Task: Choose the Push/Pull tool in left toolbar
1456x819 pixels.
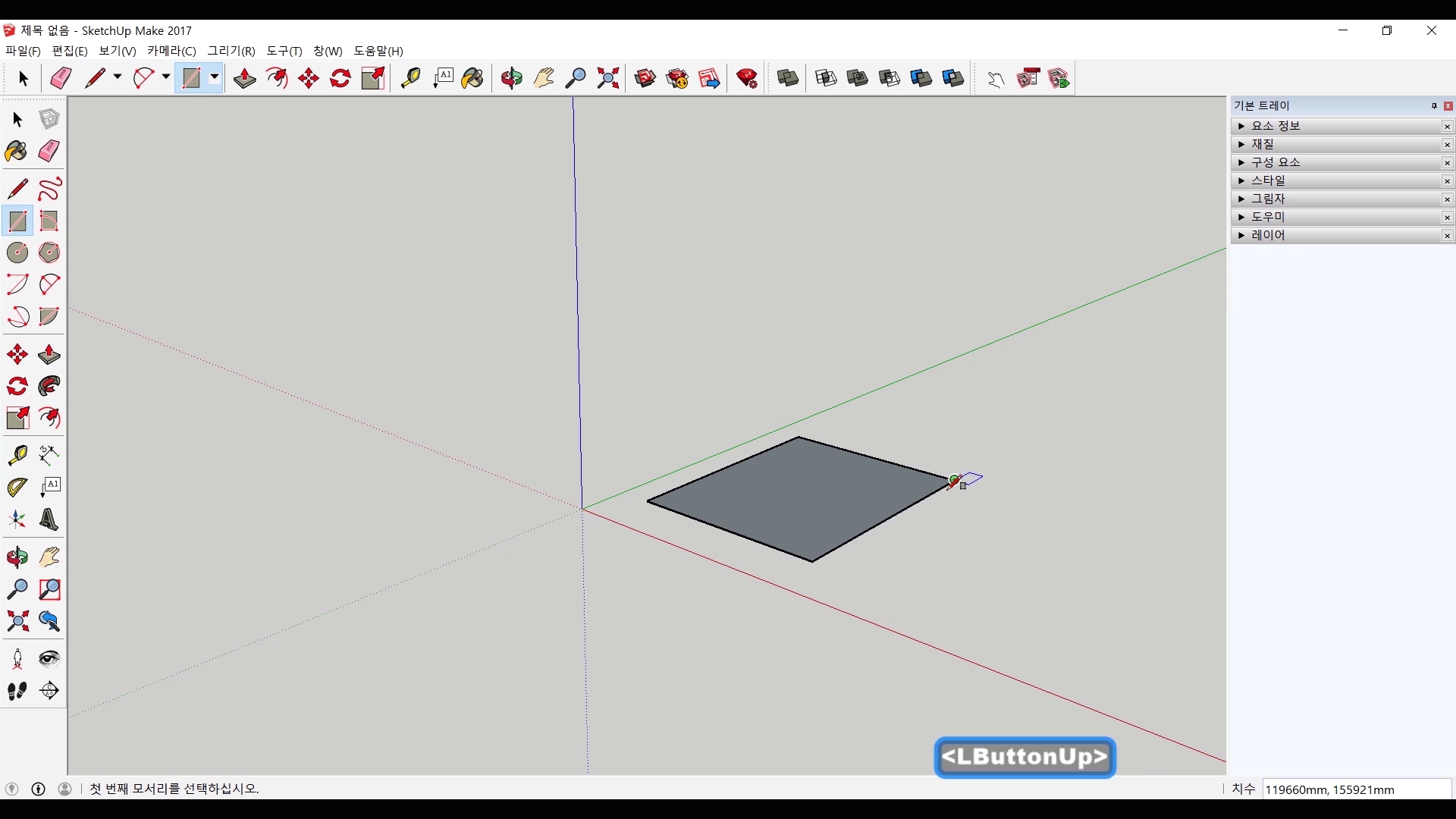Action: [49, 354]
